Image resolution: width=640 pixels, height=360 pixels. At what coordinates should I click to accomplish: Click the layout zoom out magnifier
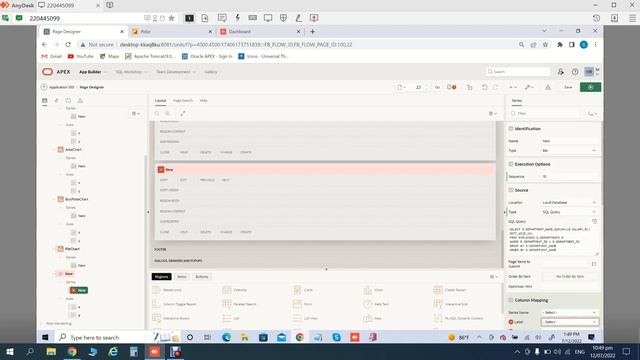[x=157, y=113]
